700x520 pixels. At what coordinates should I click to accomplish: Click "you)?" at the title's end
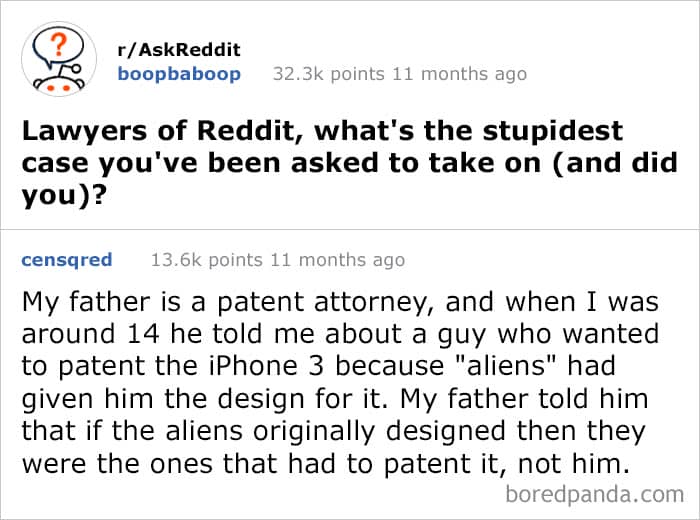tap(61, 194)
